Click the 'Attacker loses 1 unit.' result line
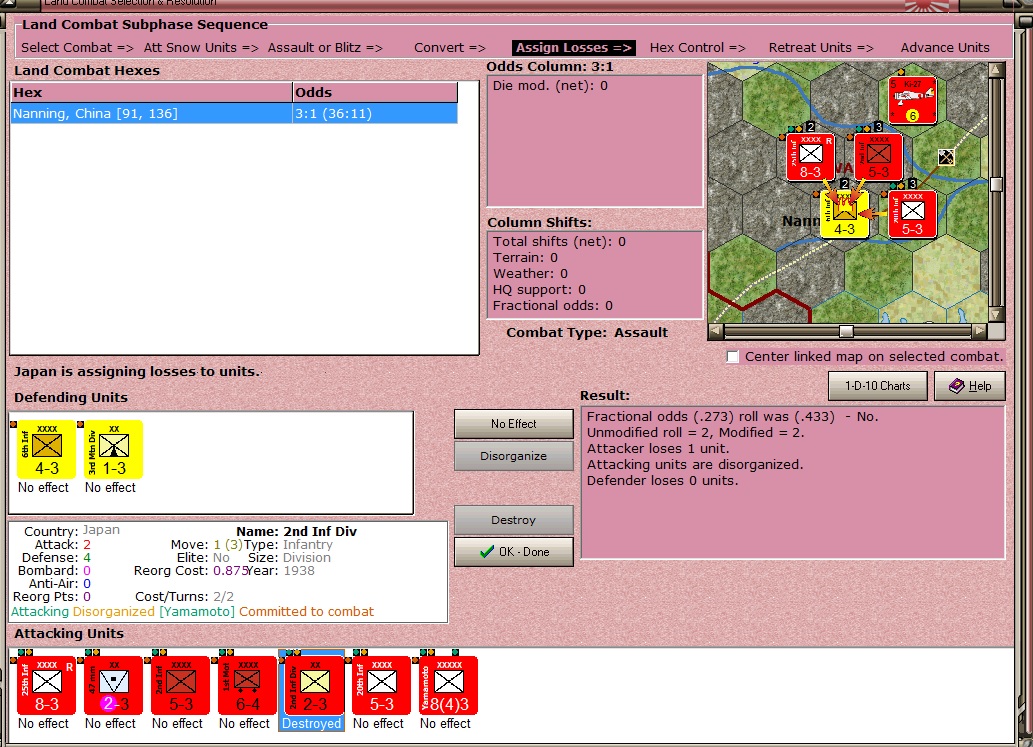Screen dimensions: 1033x747 657,449
